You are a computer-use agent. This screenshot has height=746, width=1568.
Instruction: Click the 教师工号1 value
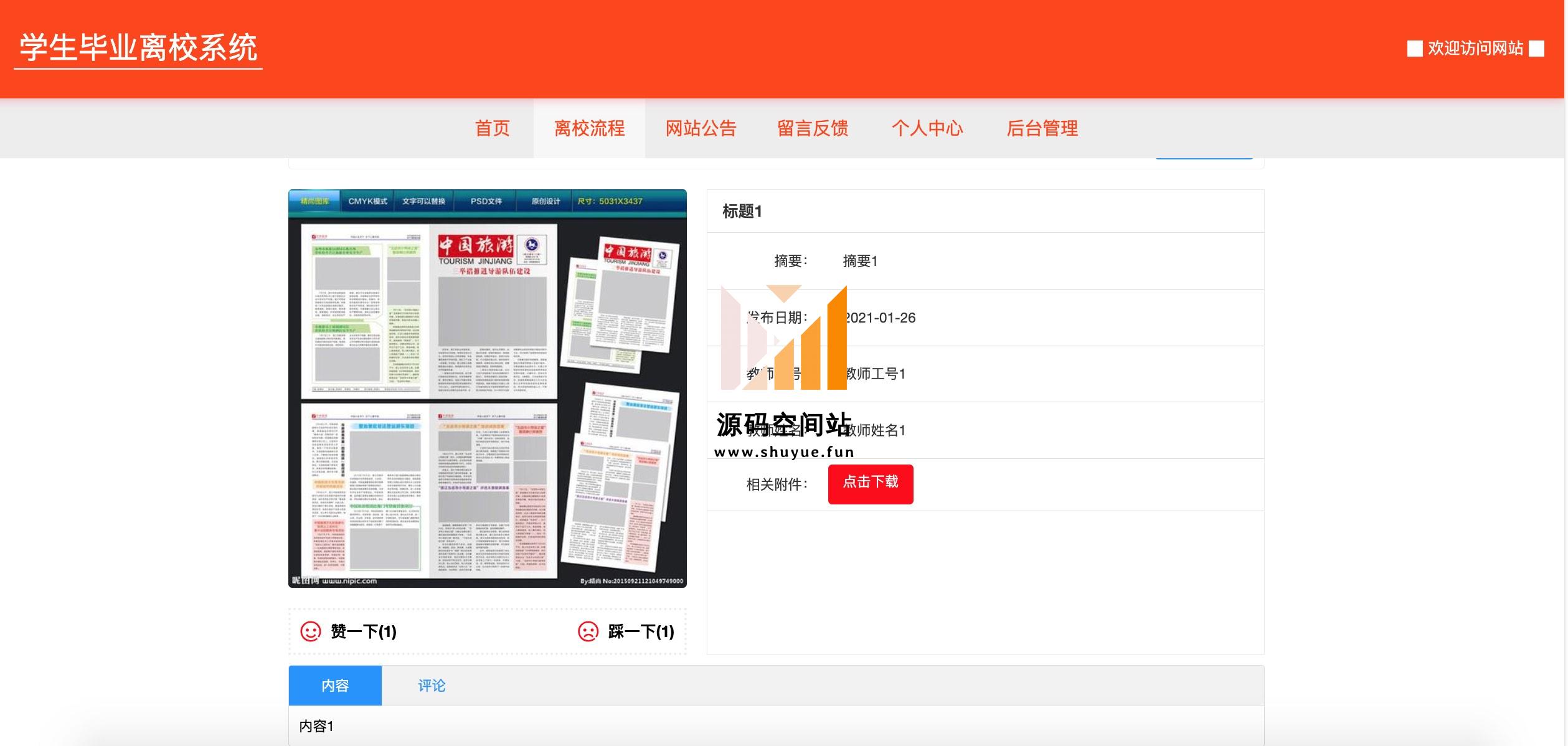874,374
